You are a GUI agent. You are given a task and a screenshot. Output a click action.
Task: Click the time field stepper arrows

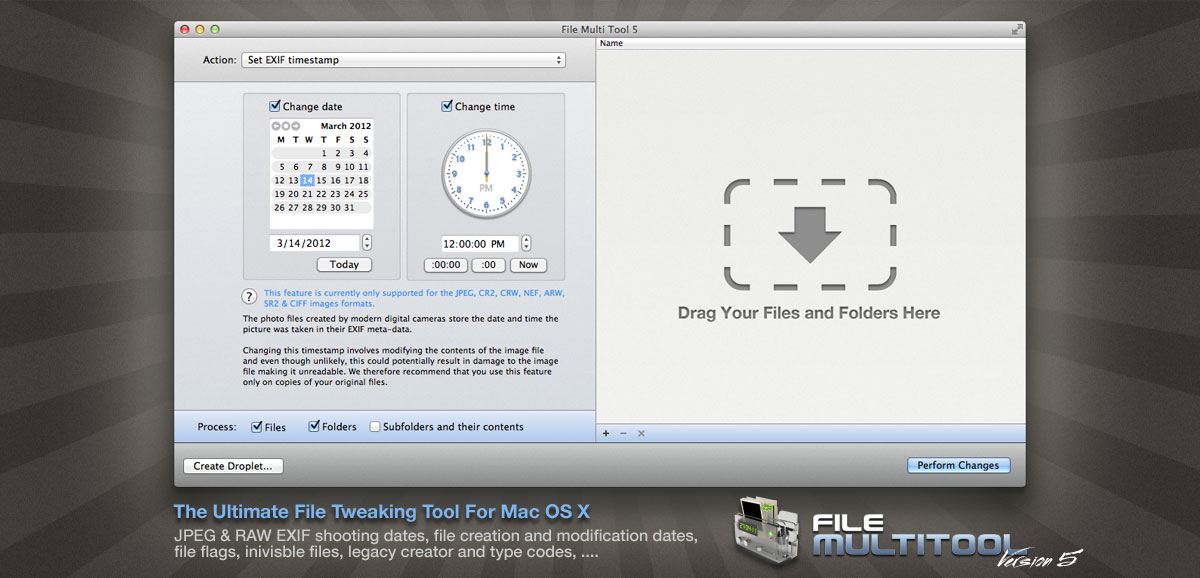[526, 243]
